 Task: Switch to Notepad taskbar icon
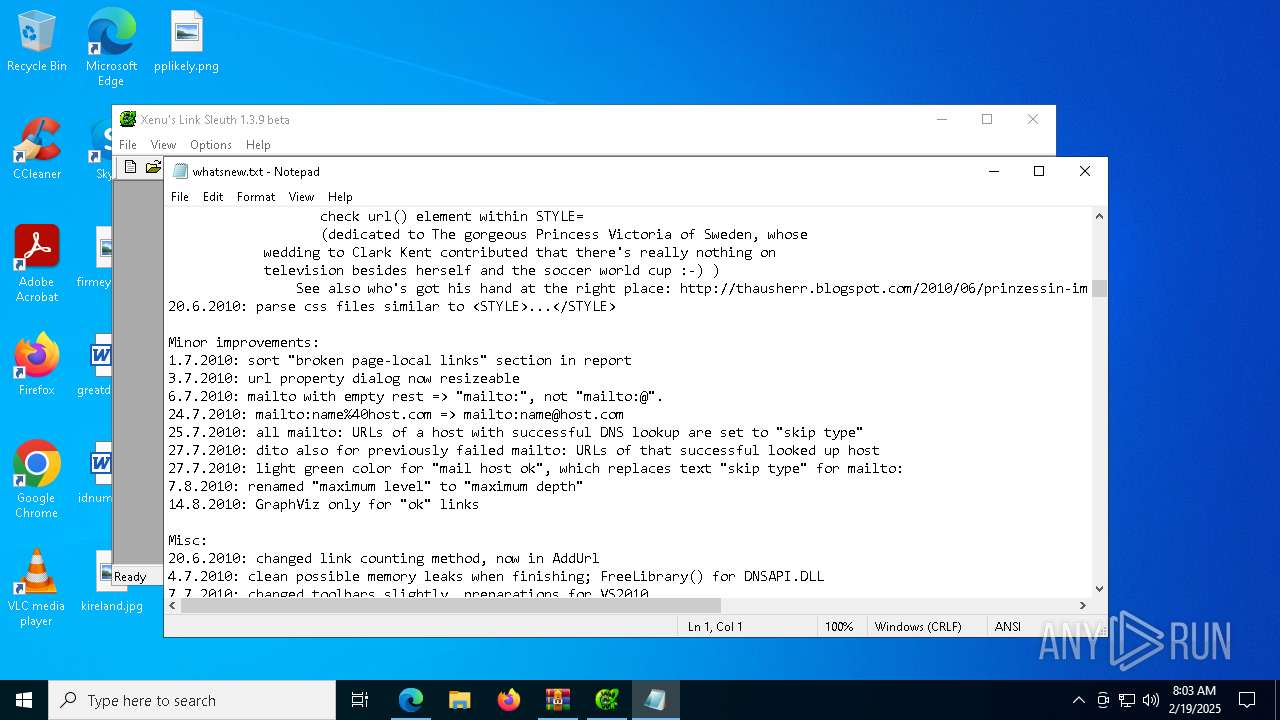click(655, 700)
